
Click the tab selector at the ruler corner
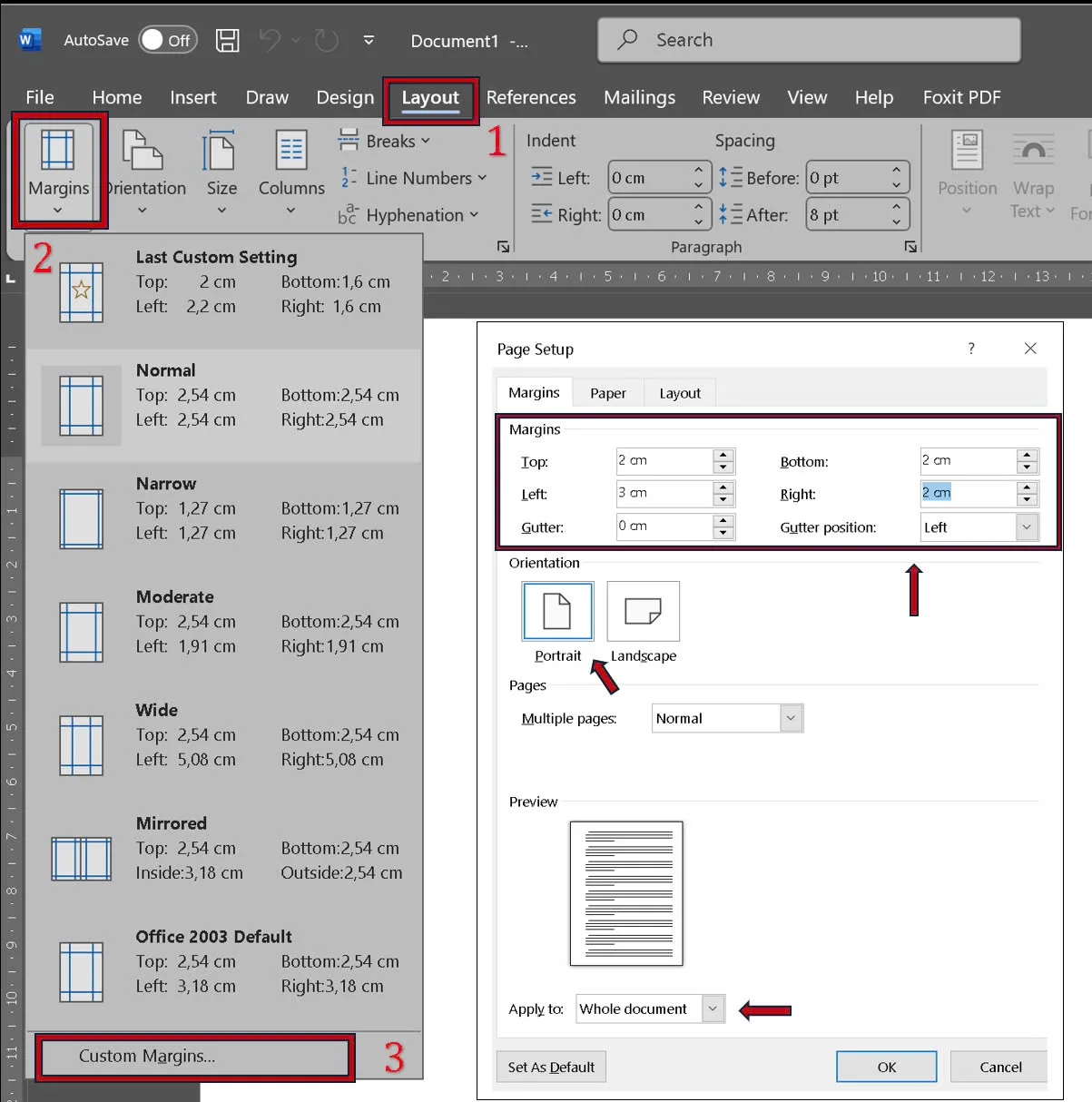[11, 278]
